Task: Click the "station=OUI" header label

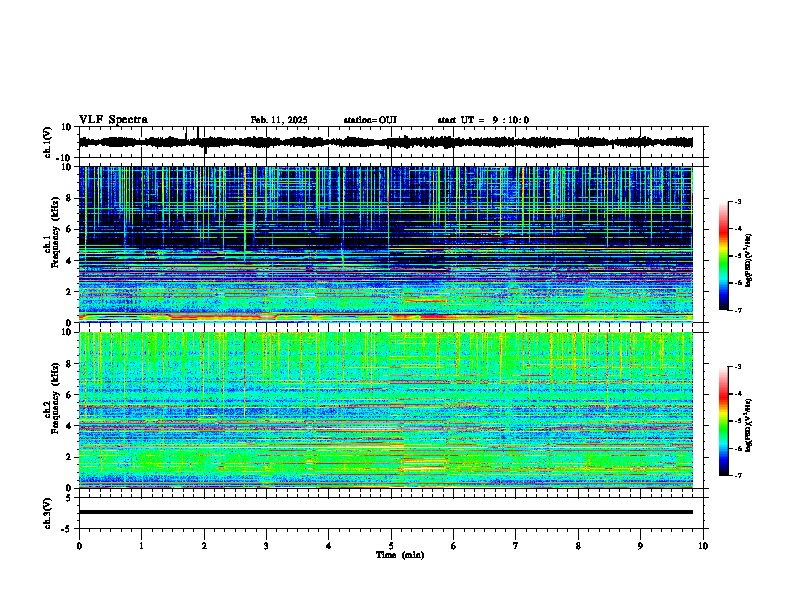Action: (370, 120)
